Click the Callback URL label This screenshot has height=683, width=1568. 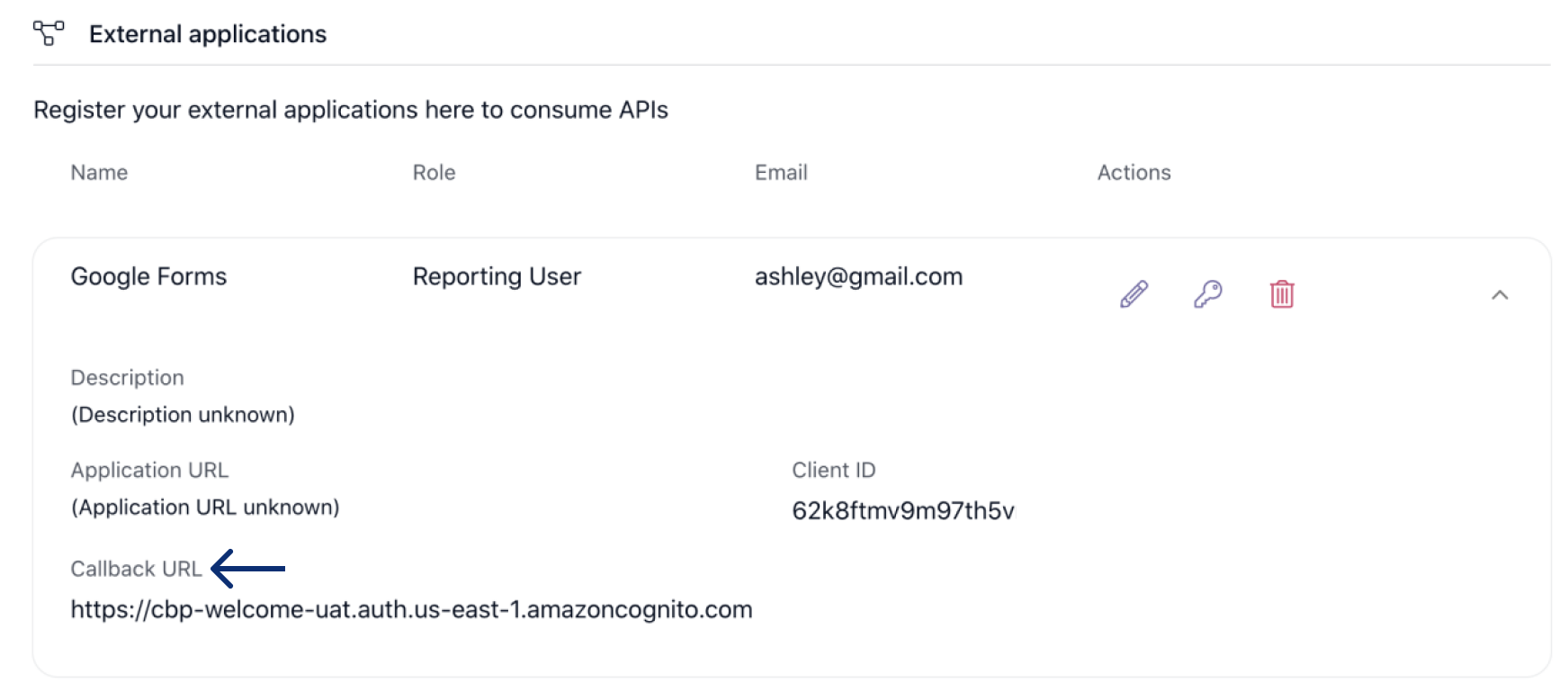[x=136, y=569]
